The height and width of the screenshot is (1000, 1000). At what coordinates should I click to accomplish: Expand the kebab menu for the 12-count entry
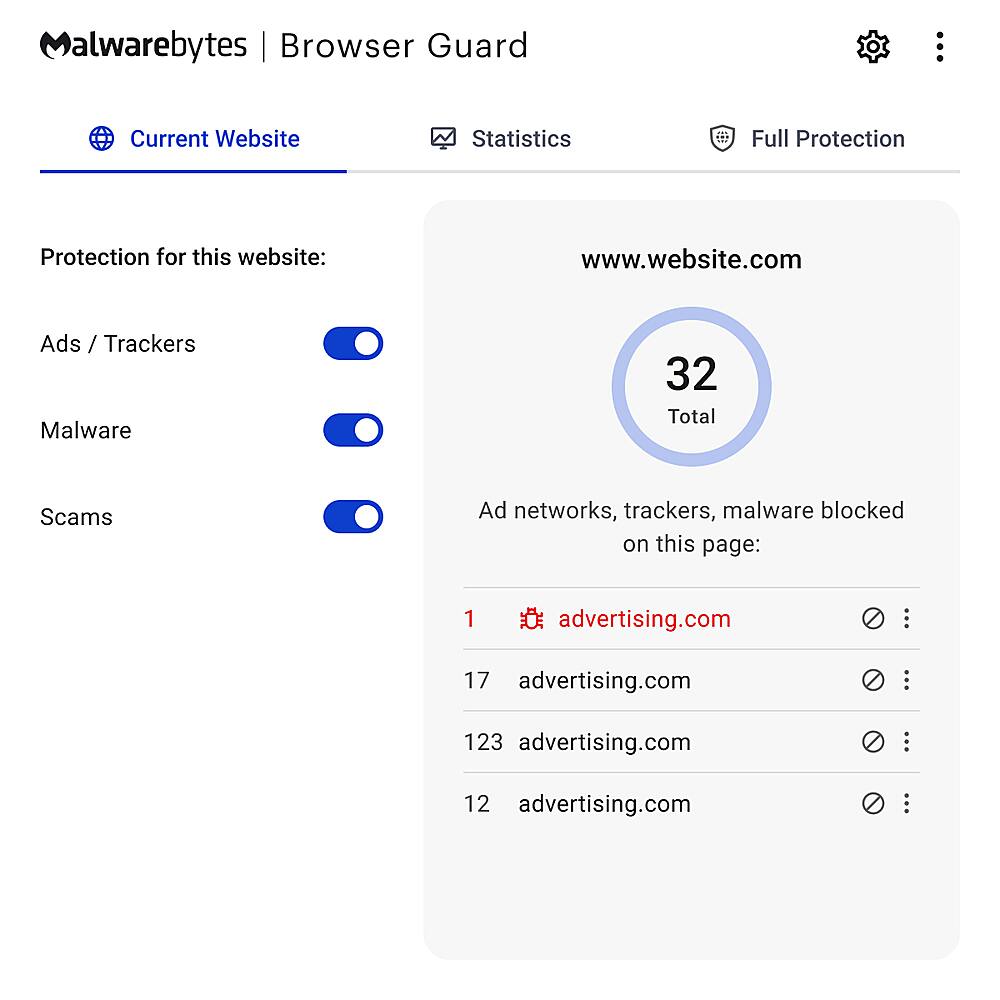click(906, 803)
